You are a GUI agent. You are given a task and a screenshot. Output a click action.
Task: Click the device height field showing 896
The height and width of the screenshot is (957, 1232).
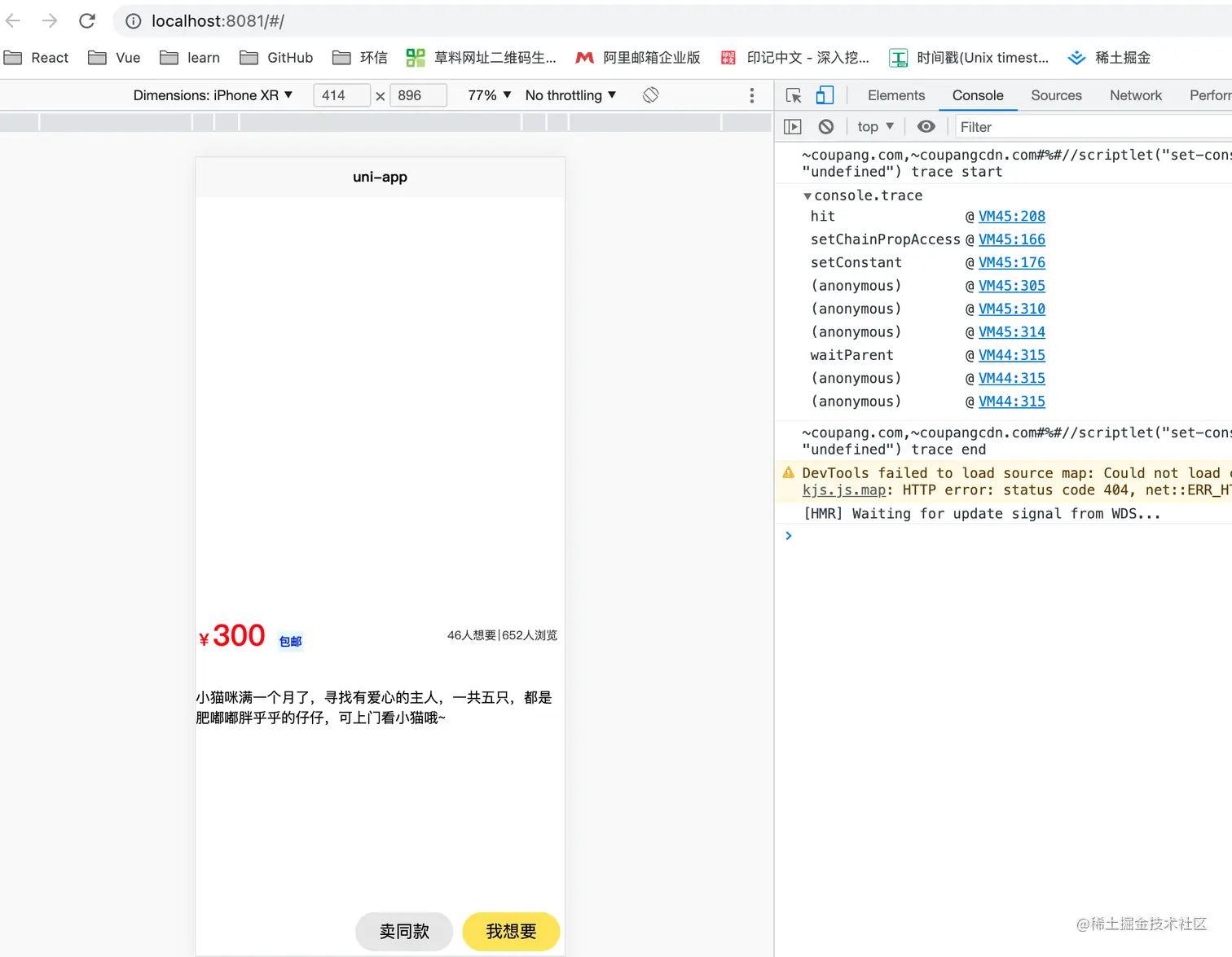click(418, 95)
